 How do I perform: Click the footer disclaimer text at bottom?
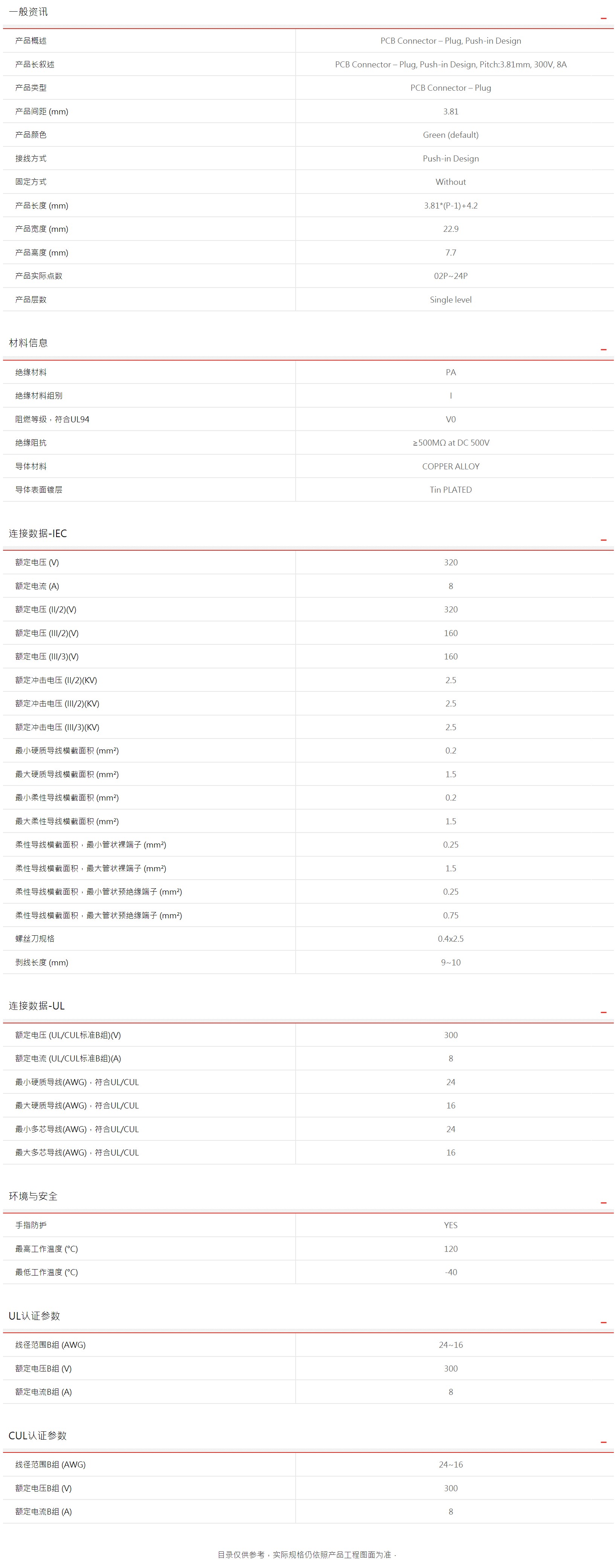pyautogui.click(x=307, y=1554)
